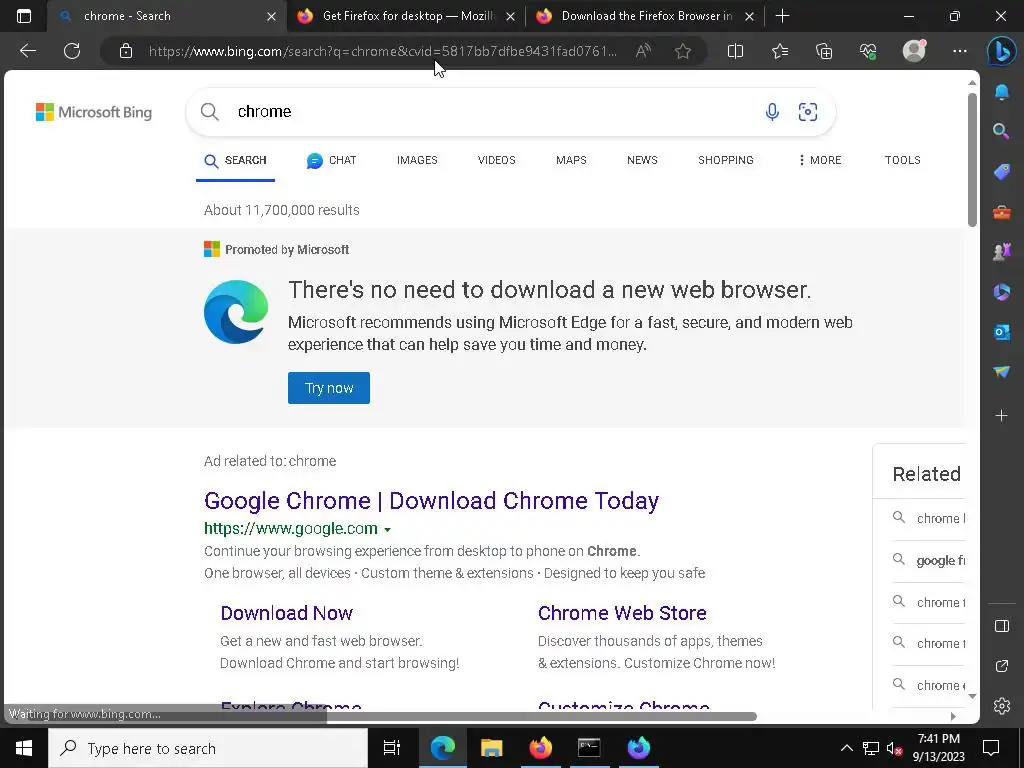
Task: Open Bing Chat sidebar button
Action: 1001,51
